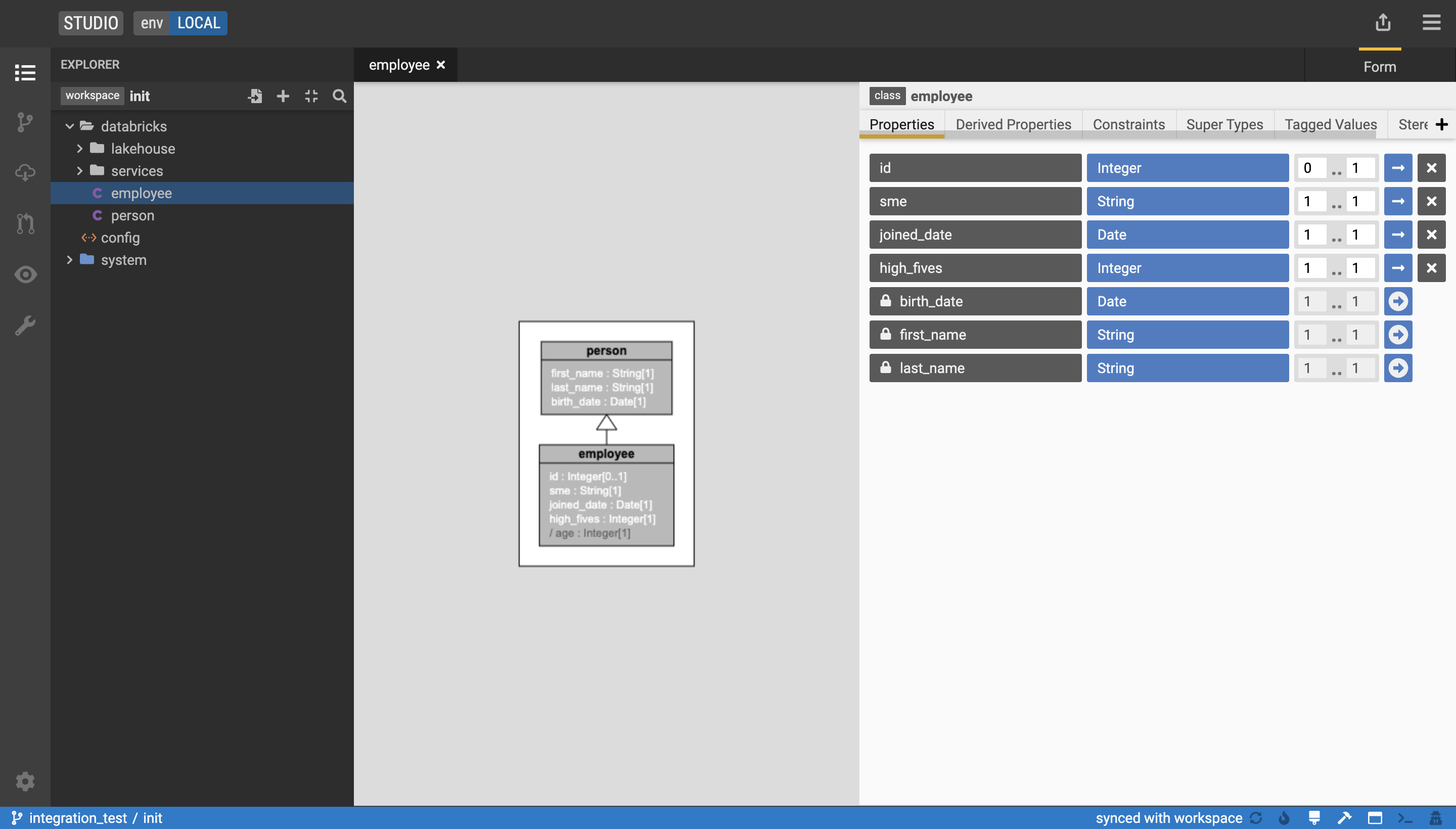The image size is (1456, 829).
Task: Click the cloud download sidebar icon
Action: (x=24, y=172)
